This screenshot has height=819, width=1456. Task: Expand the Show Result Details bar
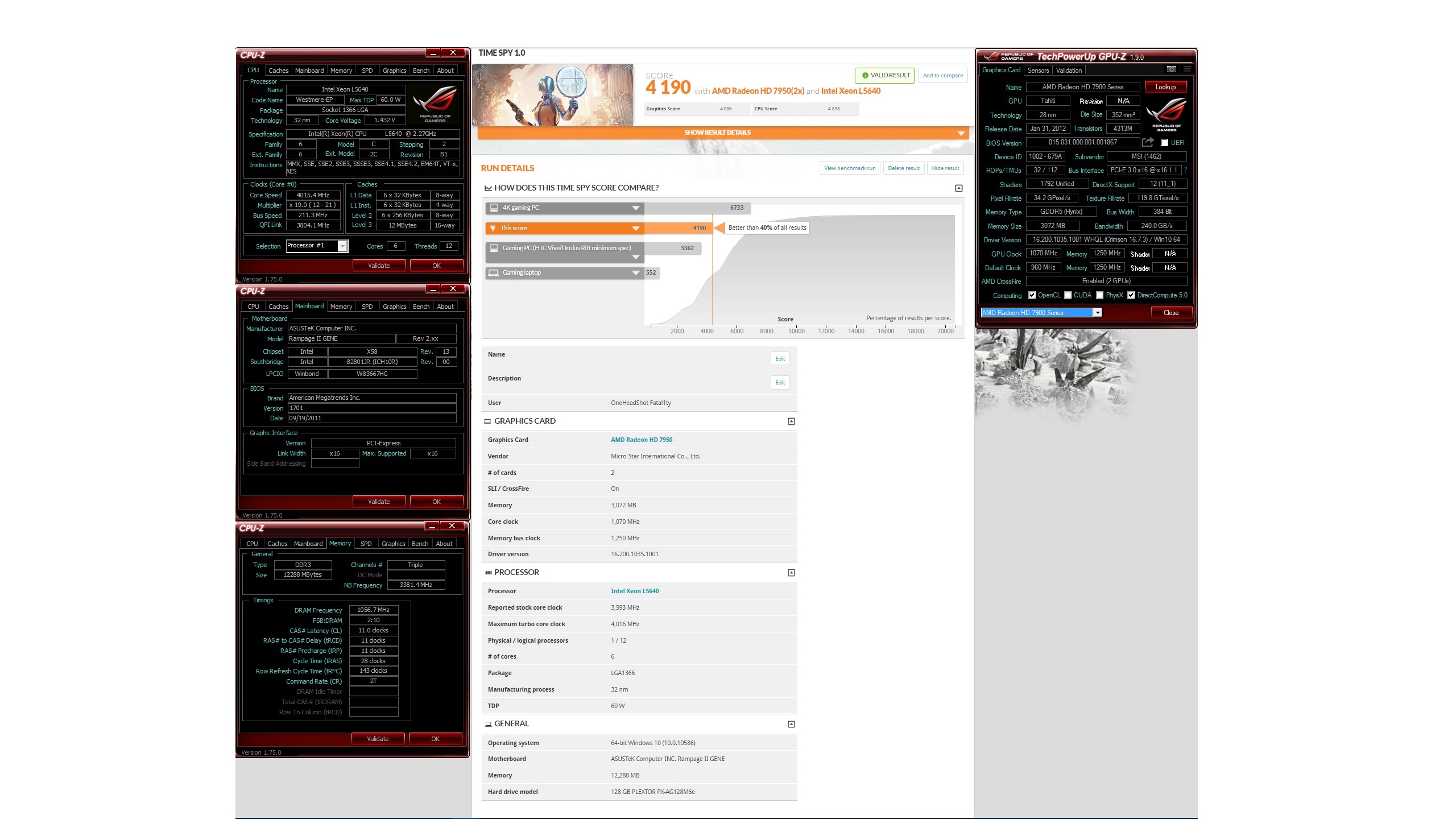click(723, 133)
